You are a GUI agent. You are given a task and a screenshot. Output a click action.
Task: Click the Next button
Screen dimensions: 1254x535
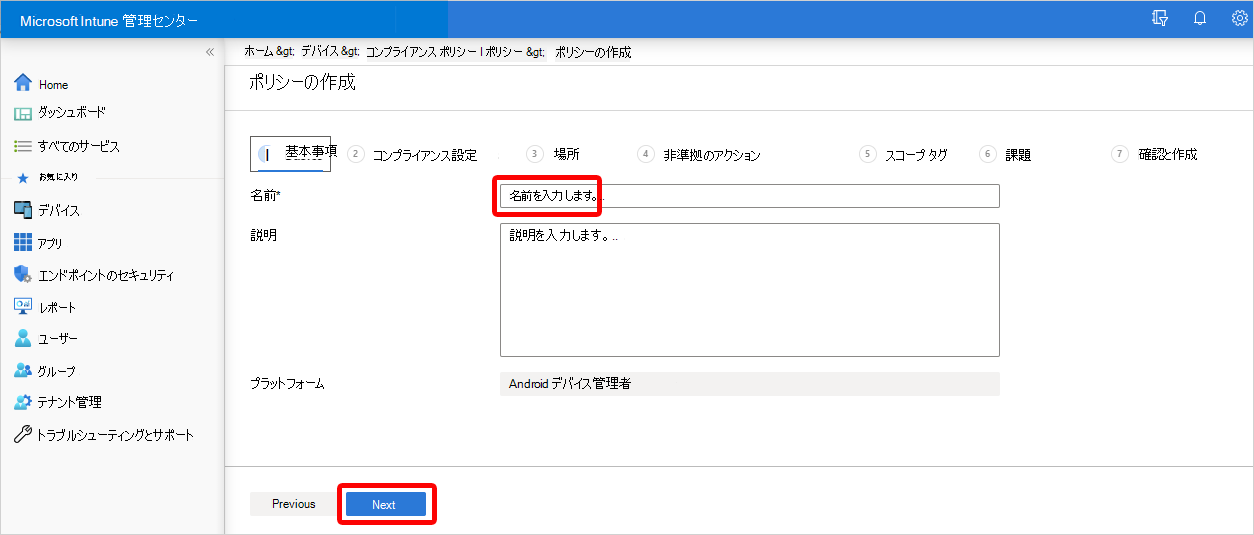pyautogui.click(x=385, y=505)
